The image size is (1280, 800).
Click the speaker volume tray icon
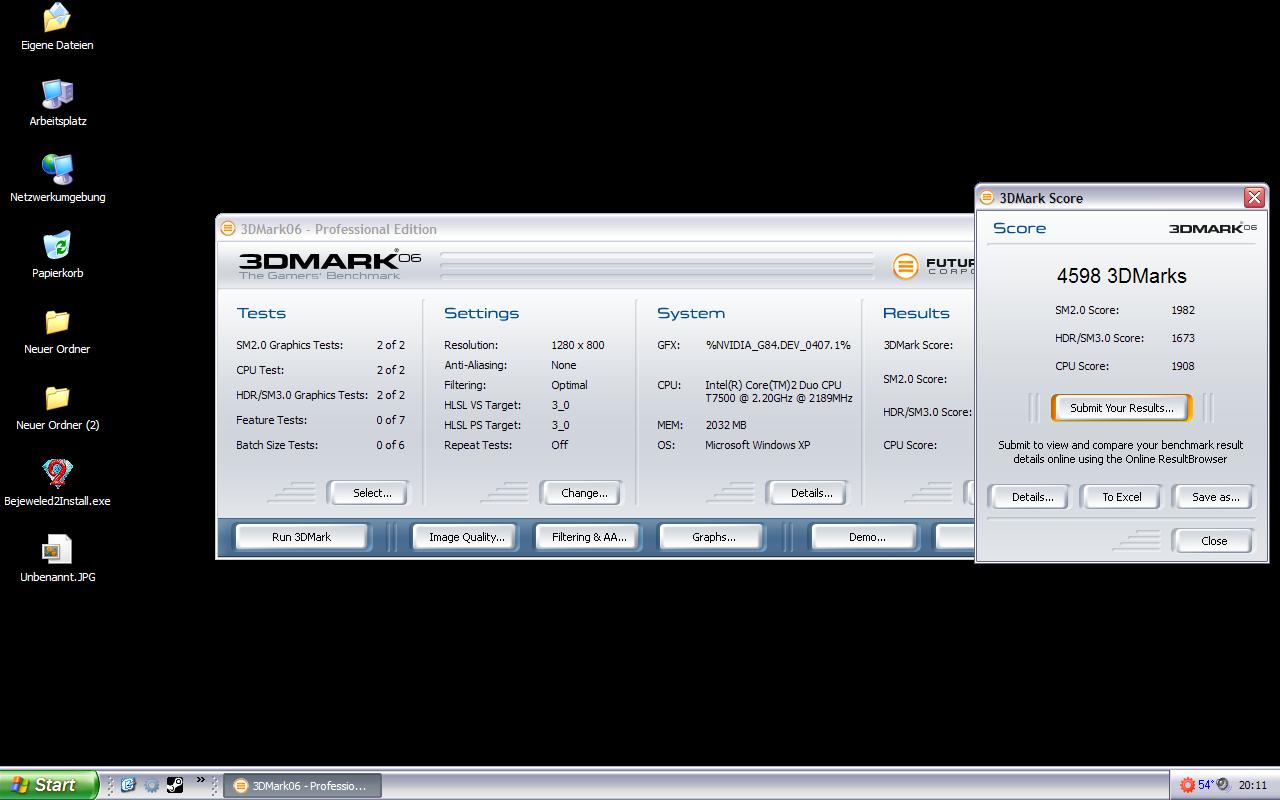pyautogui.click(x=1222, y=785)
